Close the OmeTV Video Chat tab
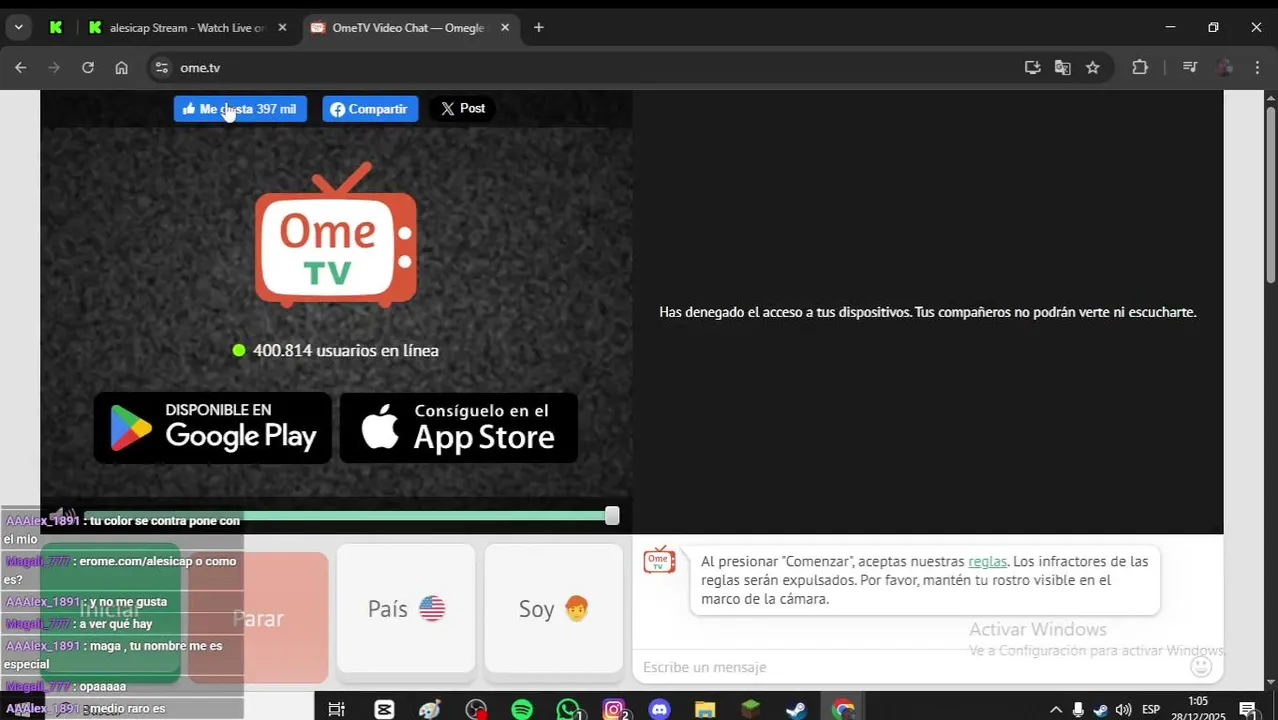The height and width of the screenshot is (720, 1278). (x=505, y=28)
